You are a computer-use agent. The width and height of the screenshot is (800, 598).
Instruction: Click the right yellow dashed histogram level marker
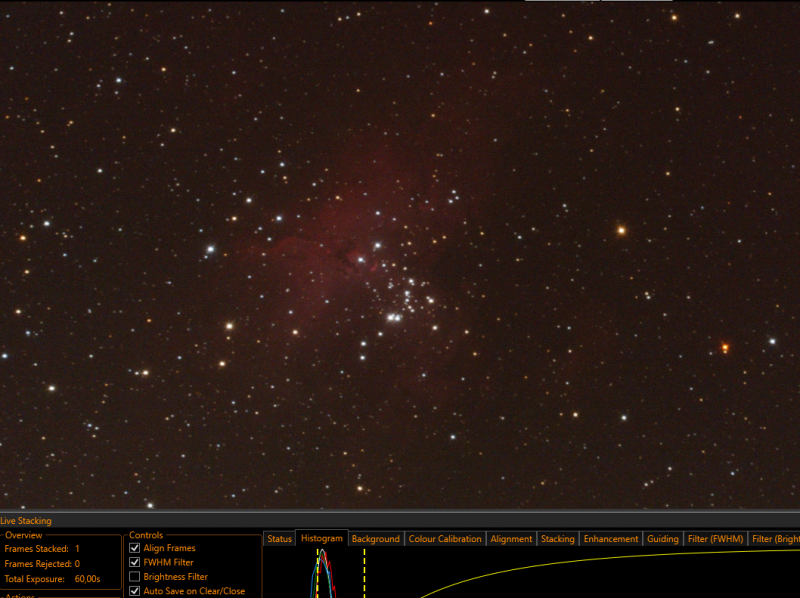(364, 574)
